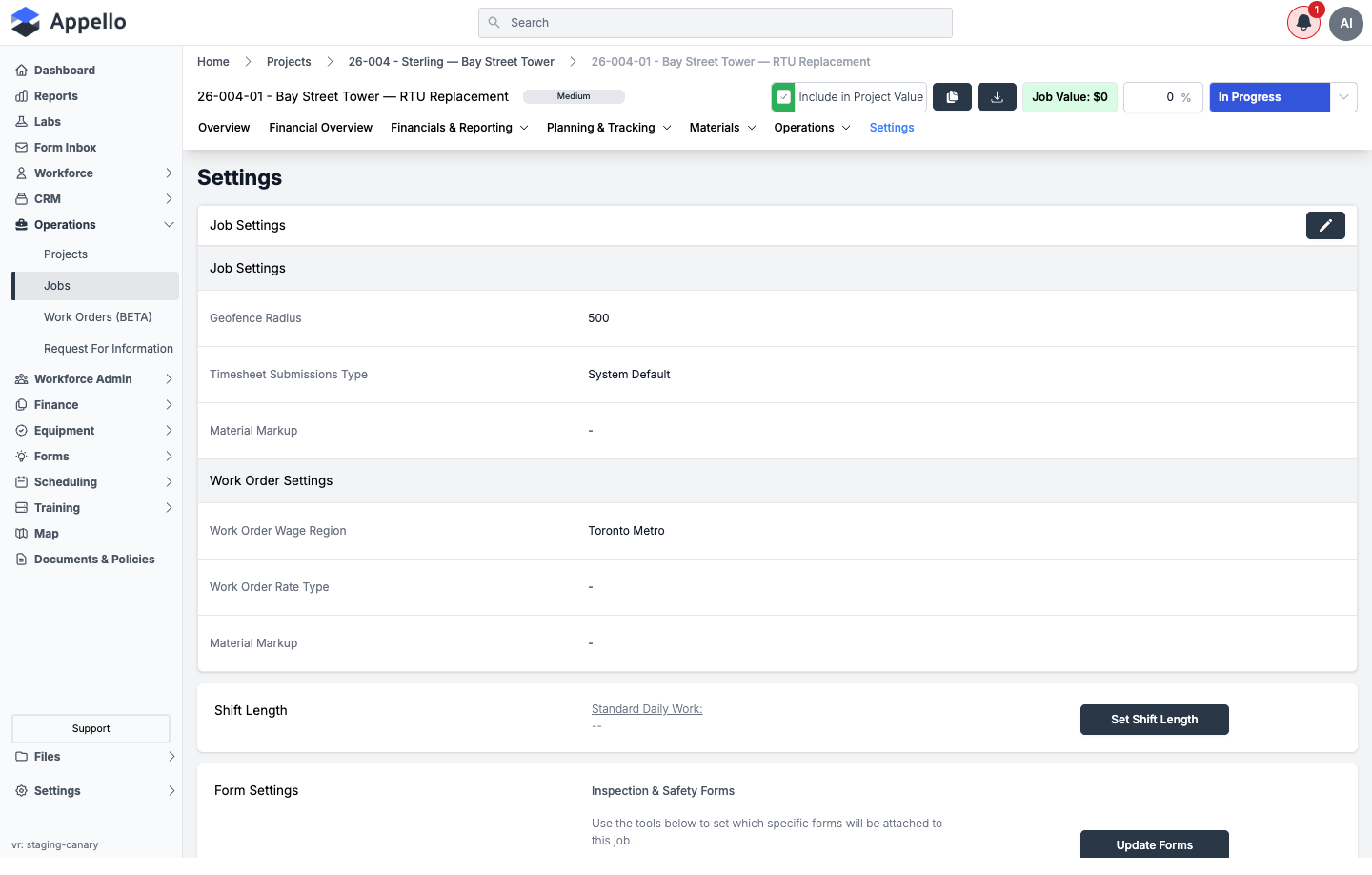Image resolution: width=1372 pixels, height=875 pixels.
Task: Click the Workforce Admin group icon
Action: pos(21,379)
